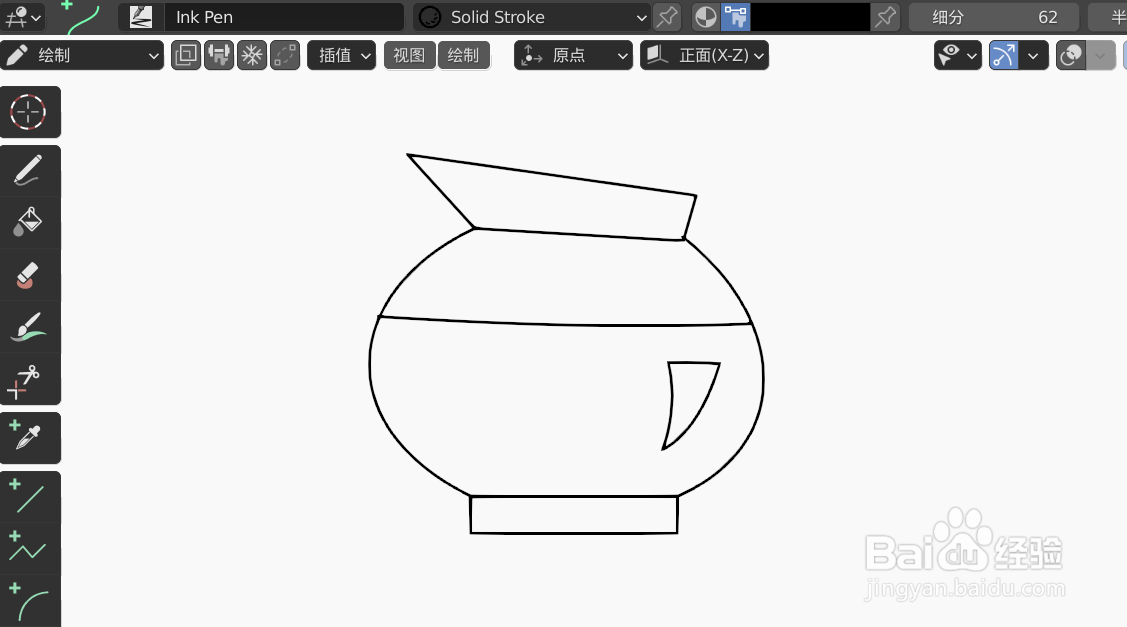The height and width of the screenshot is (627, 1127).
Task: Open the 视图 menu
Action: click(410, 55)
